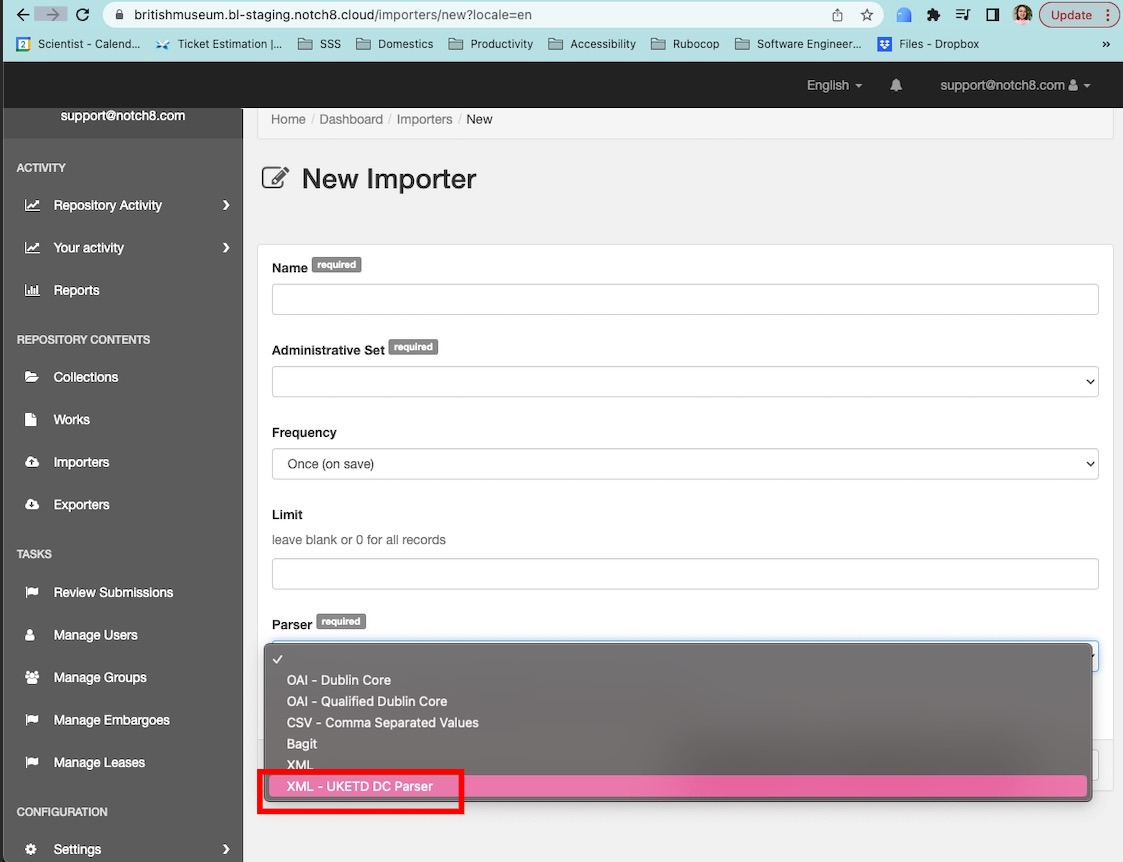Open the notification bell icon
1123x862 pixels.
pyautogui.click(x=895, y=85)
